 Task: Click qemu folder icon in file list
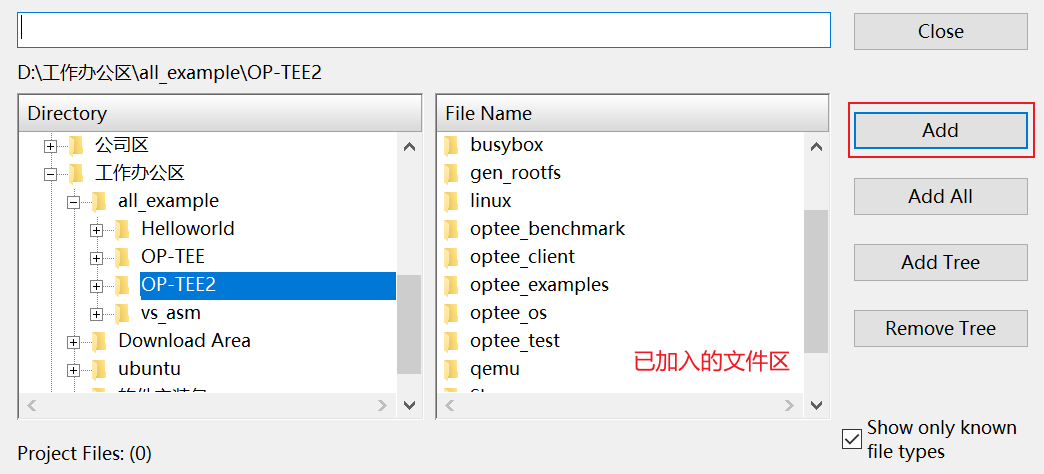451,369
